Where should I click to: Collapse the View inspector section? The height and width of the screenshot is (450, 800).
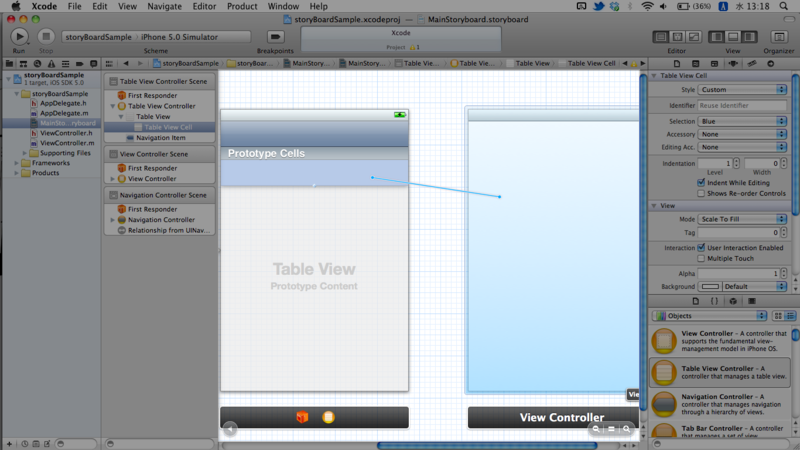pyautogui.click(x=654, y=206)
